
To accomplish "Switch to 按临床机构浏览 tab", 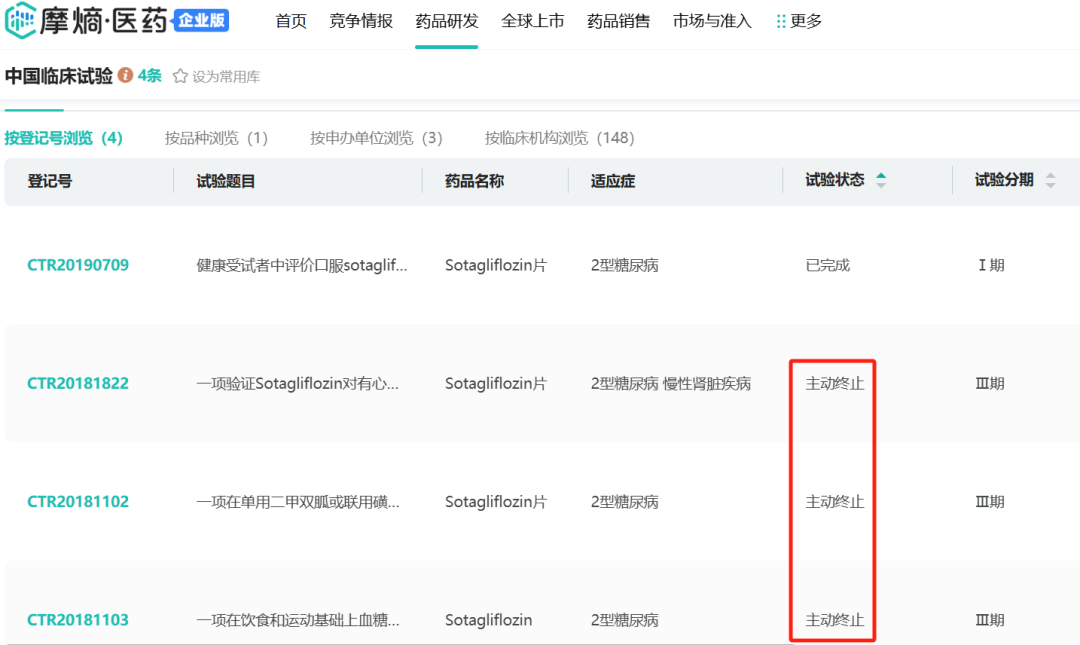I will pos(559,138).
